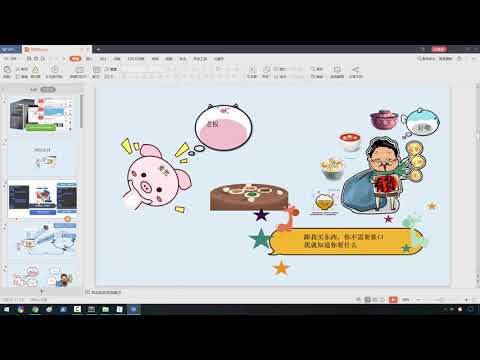Open the Selection Pane icon
The image size is (480, 360).
pyautogui.click(x=337, y=70)
